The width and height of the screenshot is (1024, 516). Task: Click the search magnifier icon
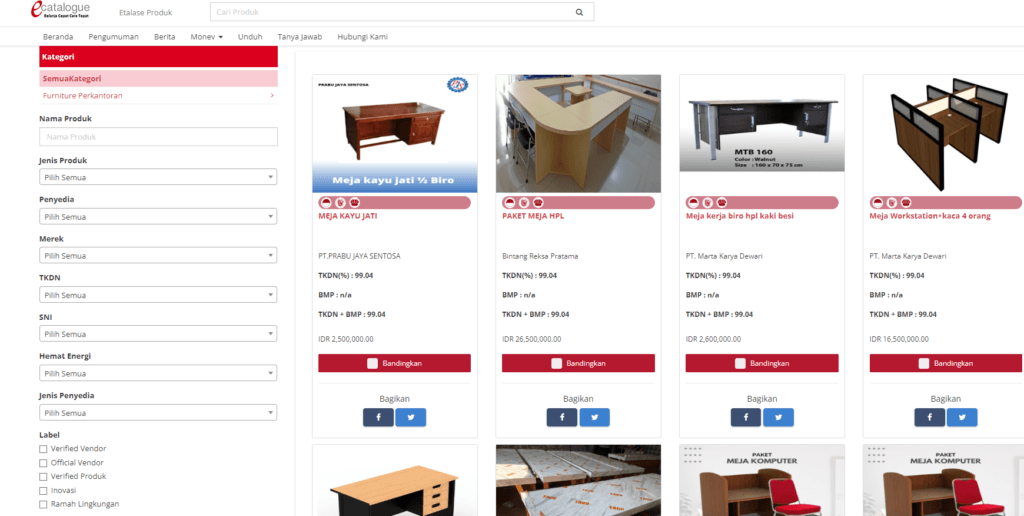coord(579,12)
